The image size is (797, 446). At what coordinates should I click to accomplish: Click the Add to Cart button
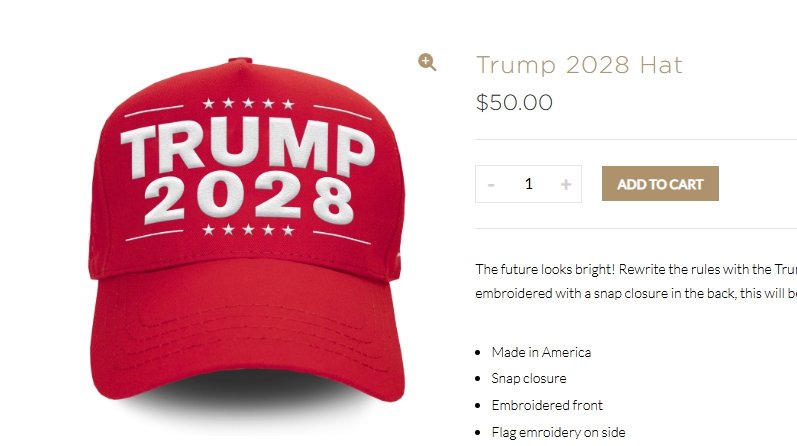tap(660, 184)
